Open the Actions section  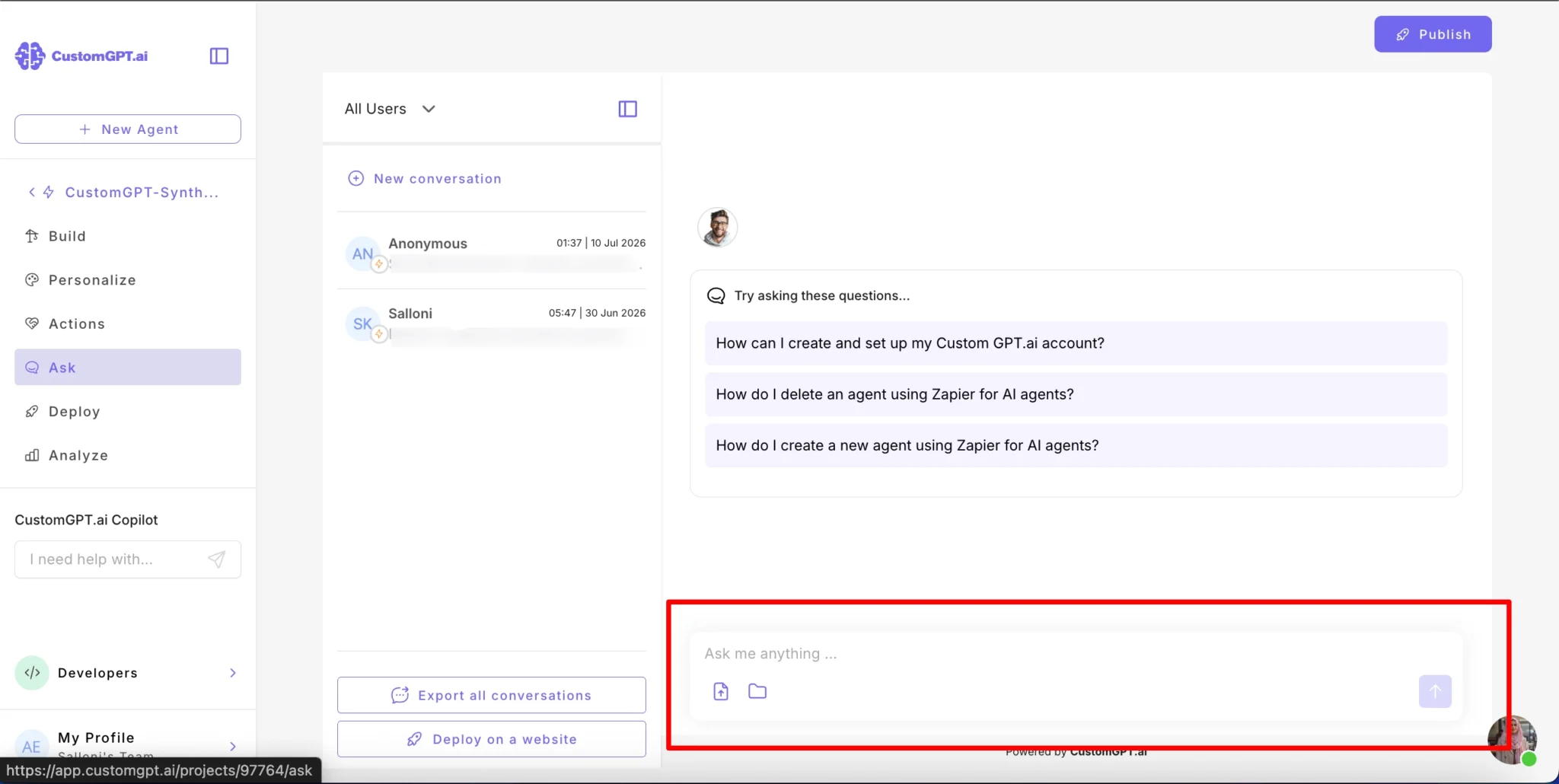tap(128, 323)
